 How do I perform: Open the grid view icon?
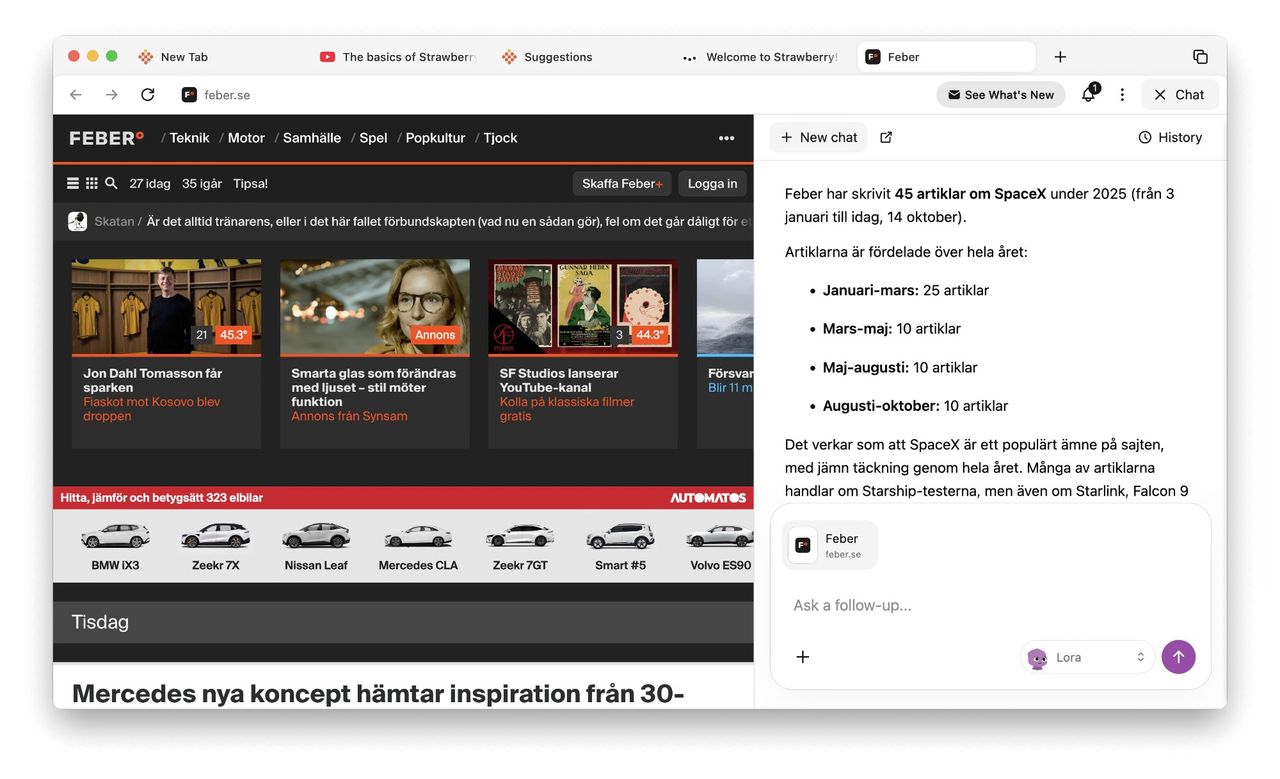click(x=90, y=183)
